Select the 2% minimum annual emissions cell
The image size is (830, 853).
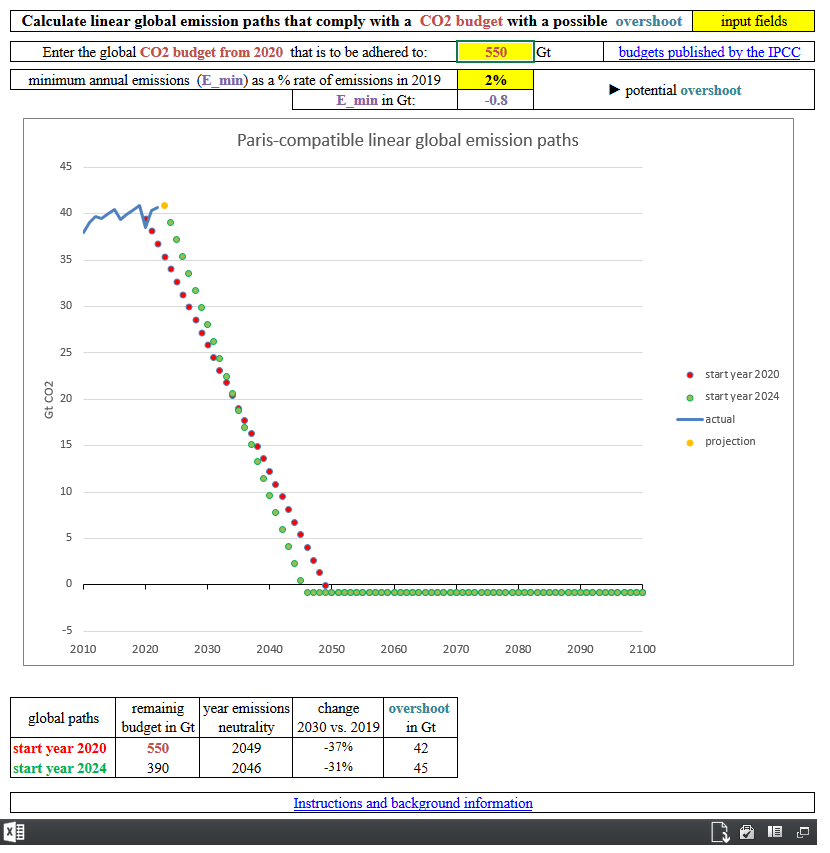(x=495, y=80)
